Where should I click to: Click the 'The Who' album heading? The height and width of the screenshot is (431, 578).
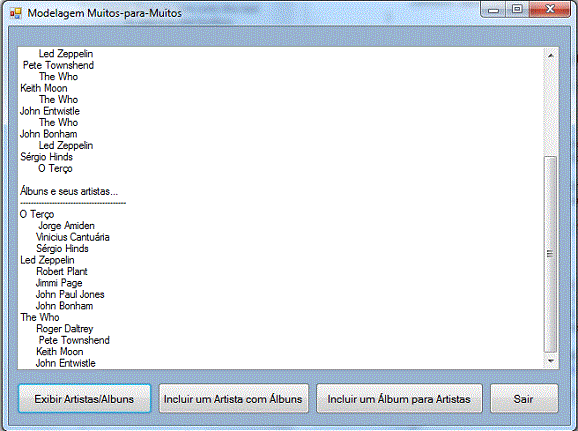40,317
